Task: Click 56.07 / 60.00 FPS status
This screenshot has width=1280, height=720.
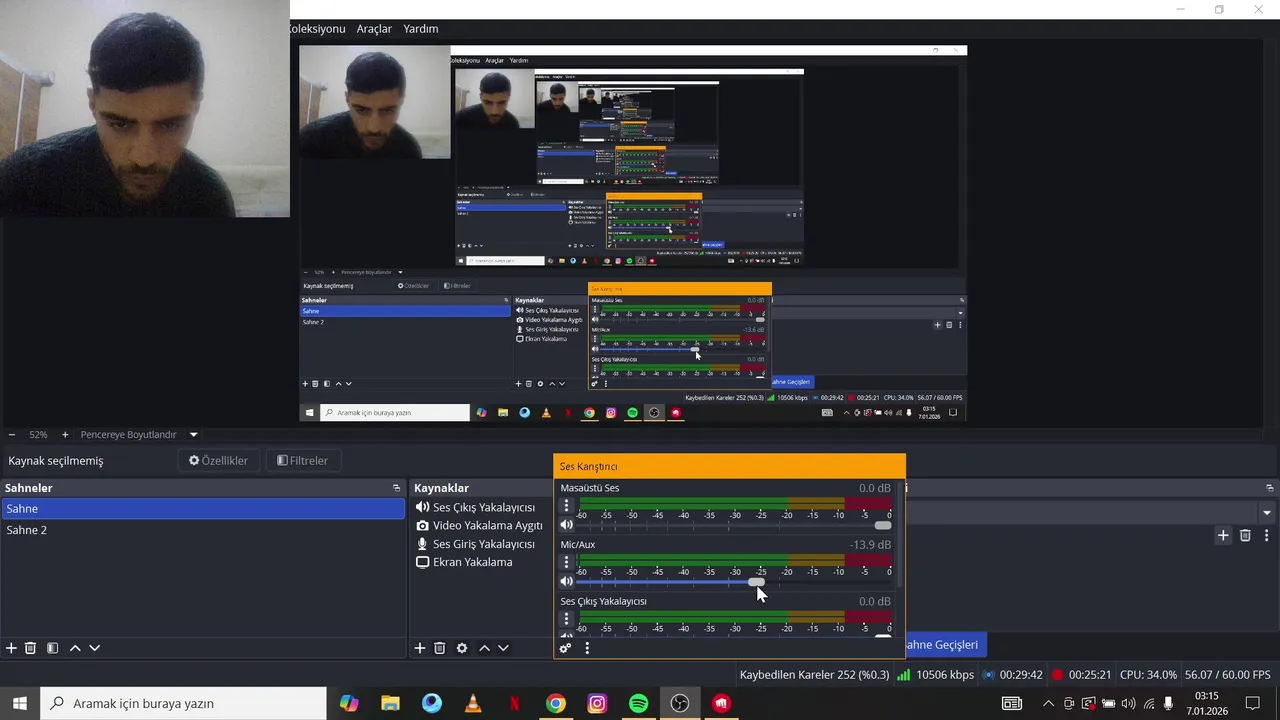Action: pyautogui.click(x=1227, y=675)
